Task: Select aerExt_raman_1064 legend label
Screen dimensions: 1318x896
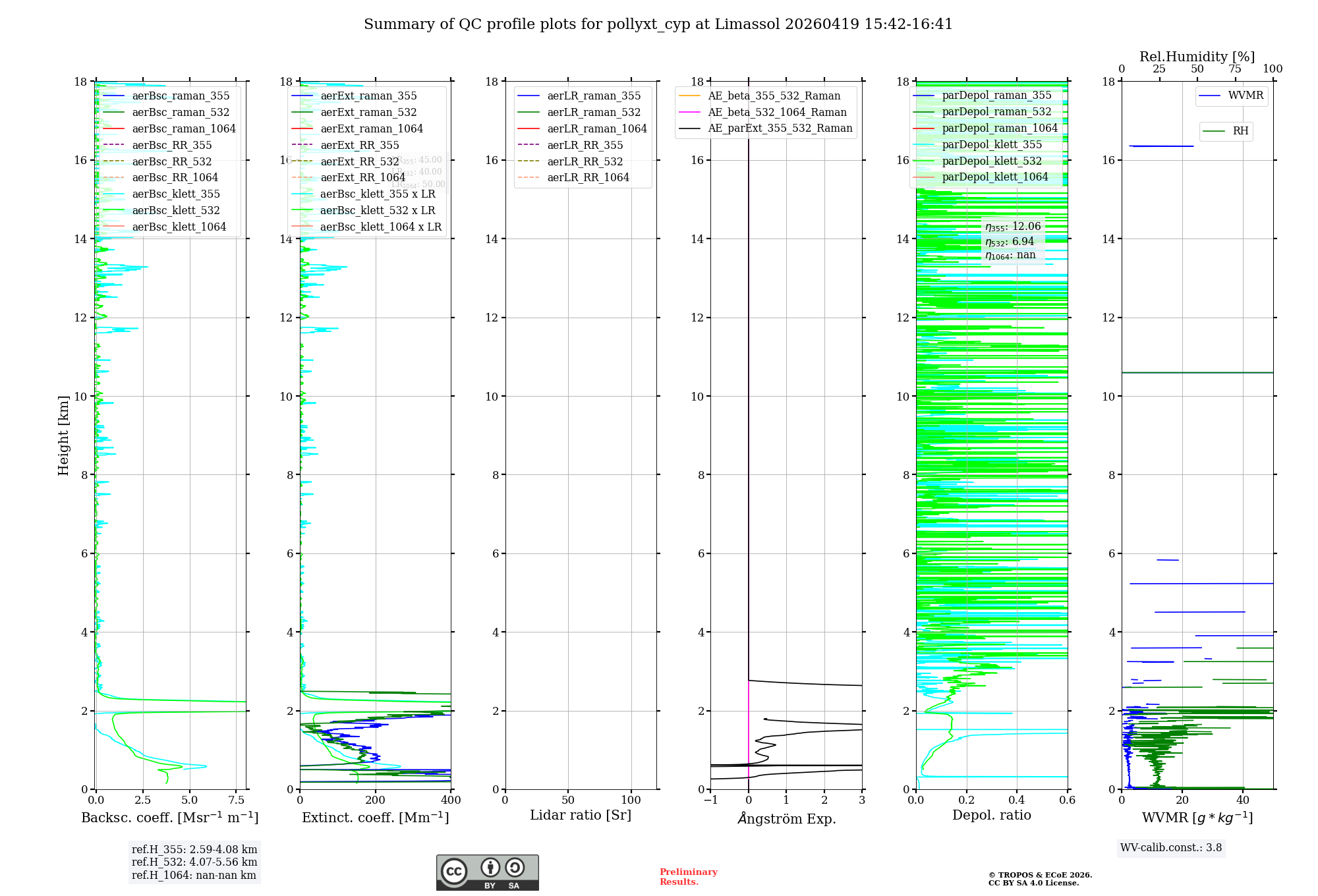Action: click(372, 129)
